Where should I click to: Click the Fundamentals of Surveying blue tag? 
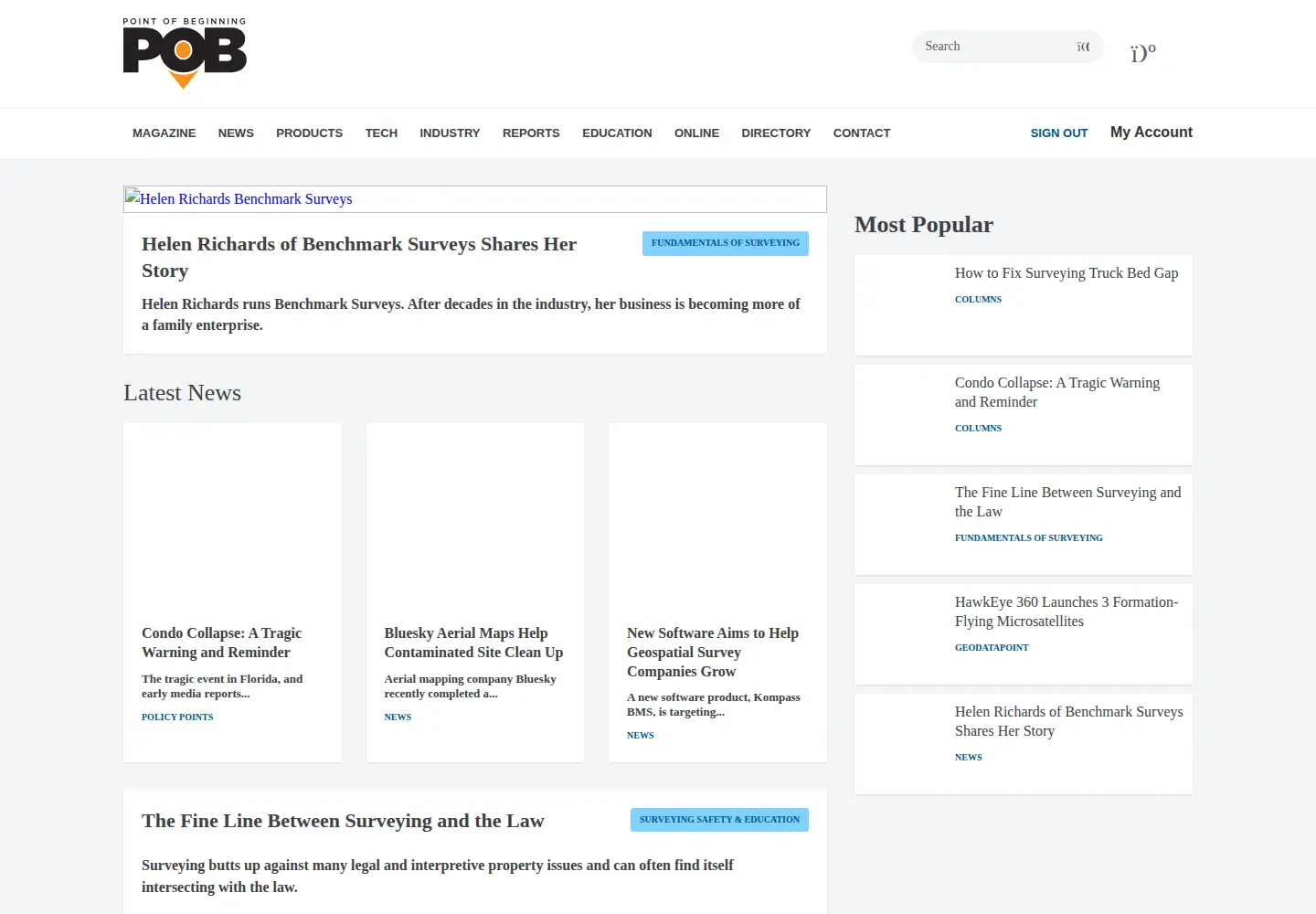[726, 243]
